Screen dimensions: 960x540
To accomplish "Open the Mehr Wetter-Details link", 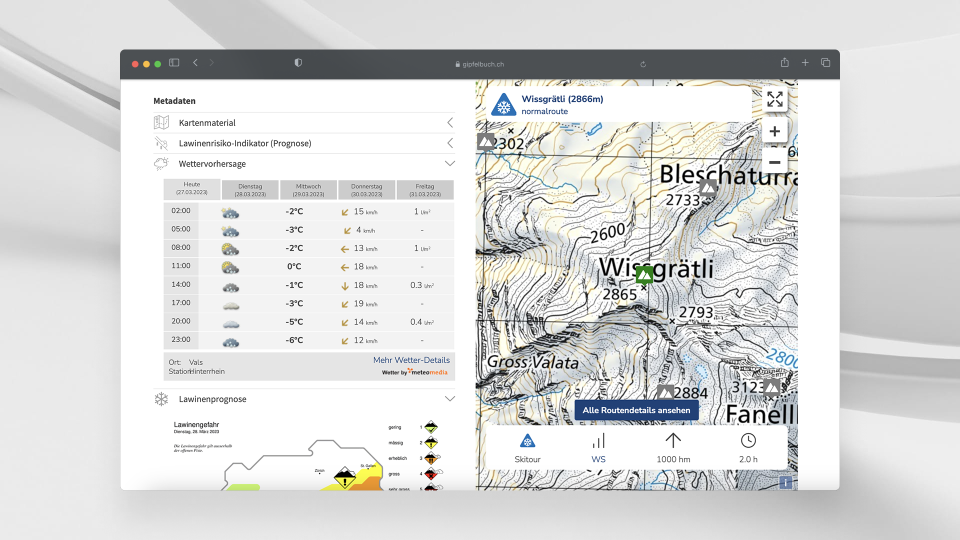I will (x=411, y=360).
